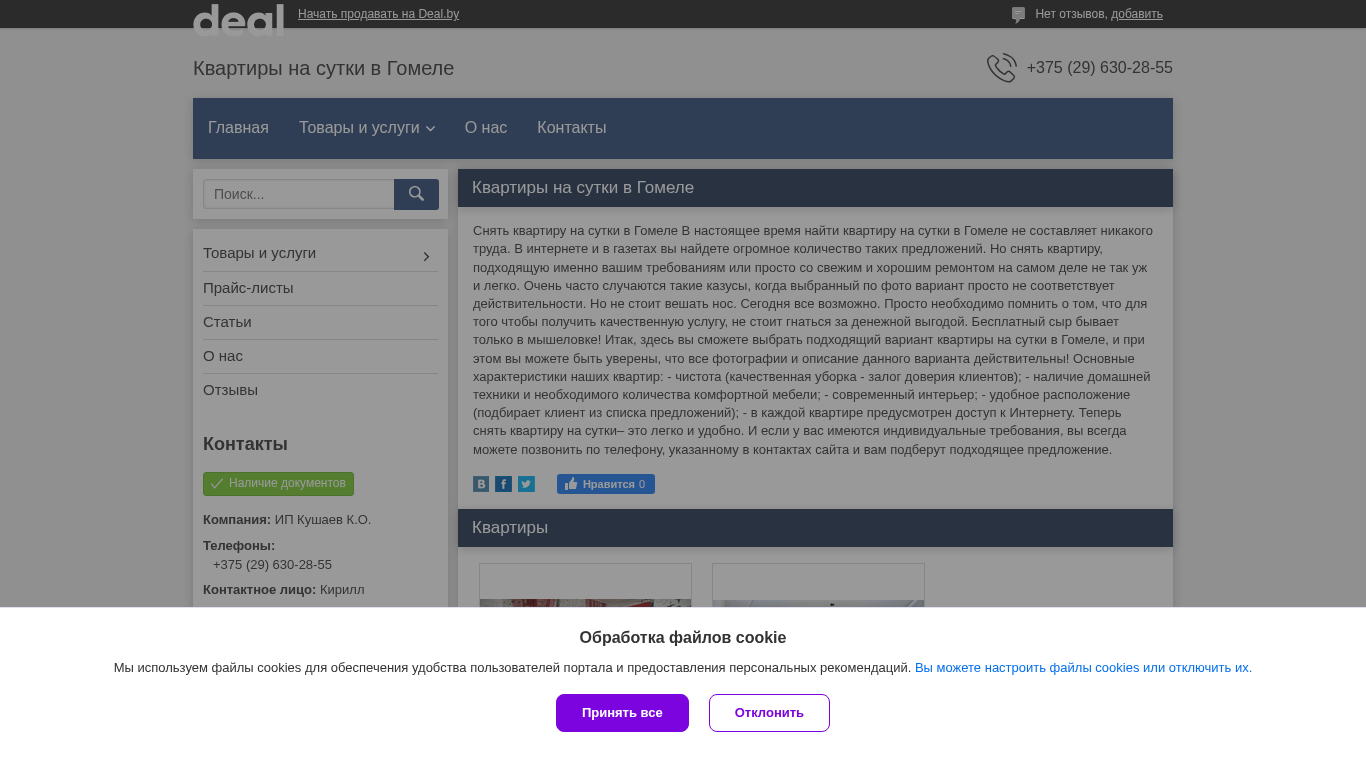Expand sidebar Товары и услуги chevron
Image resolution: width=1366 pixels, height=768 pixels.
coord(426,257)
